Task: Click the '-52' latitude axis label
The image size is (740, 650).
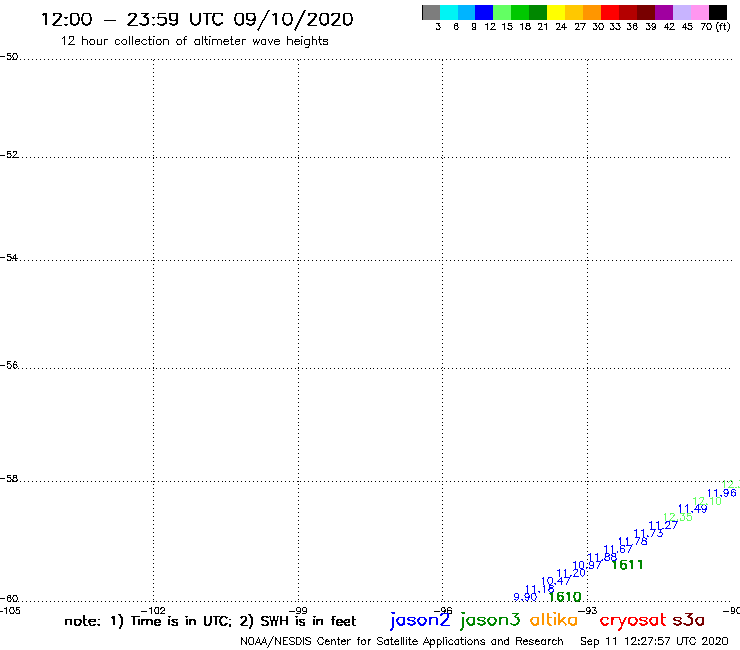Action: [x=9, y=155]
